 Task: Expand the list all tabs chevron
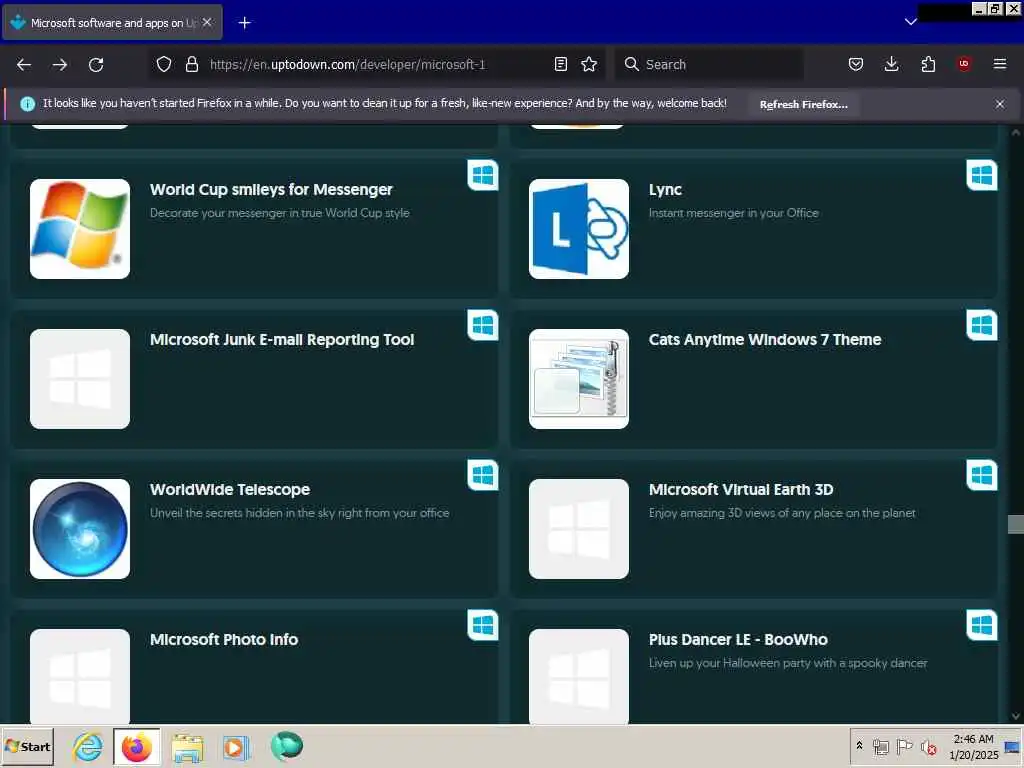(910, 22)
